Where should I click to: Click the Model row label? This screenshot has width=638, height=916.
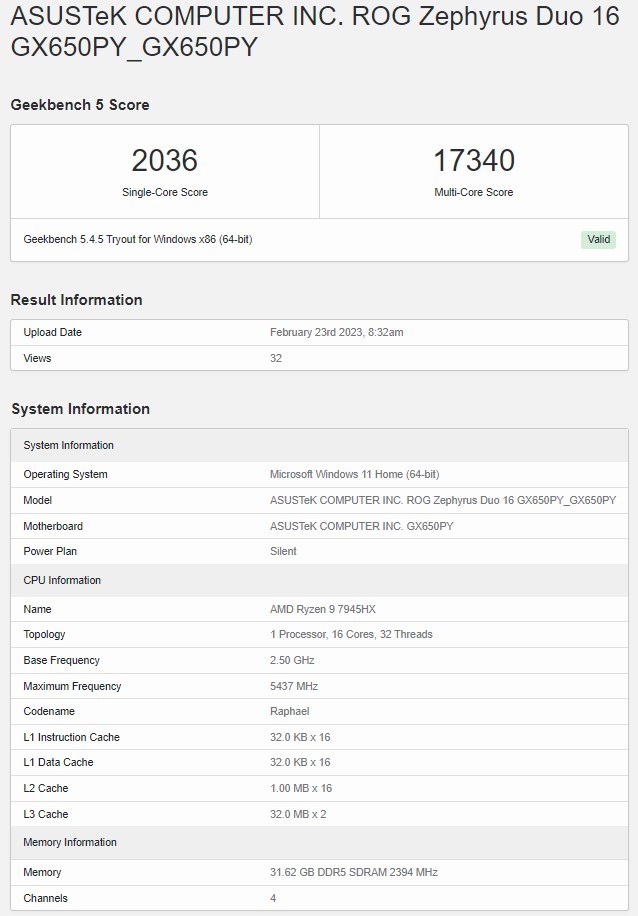click(x=37, y=500)
